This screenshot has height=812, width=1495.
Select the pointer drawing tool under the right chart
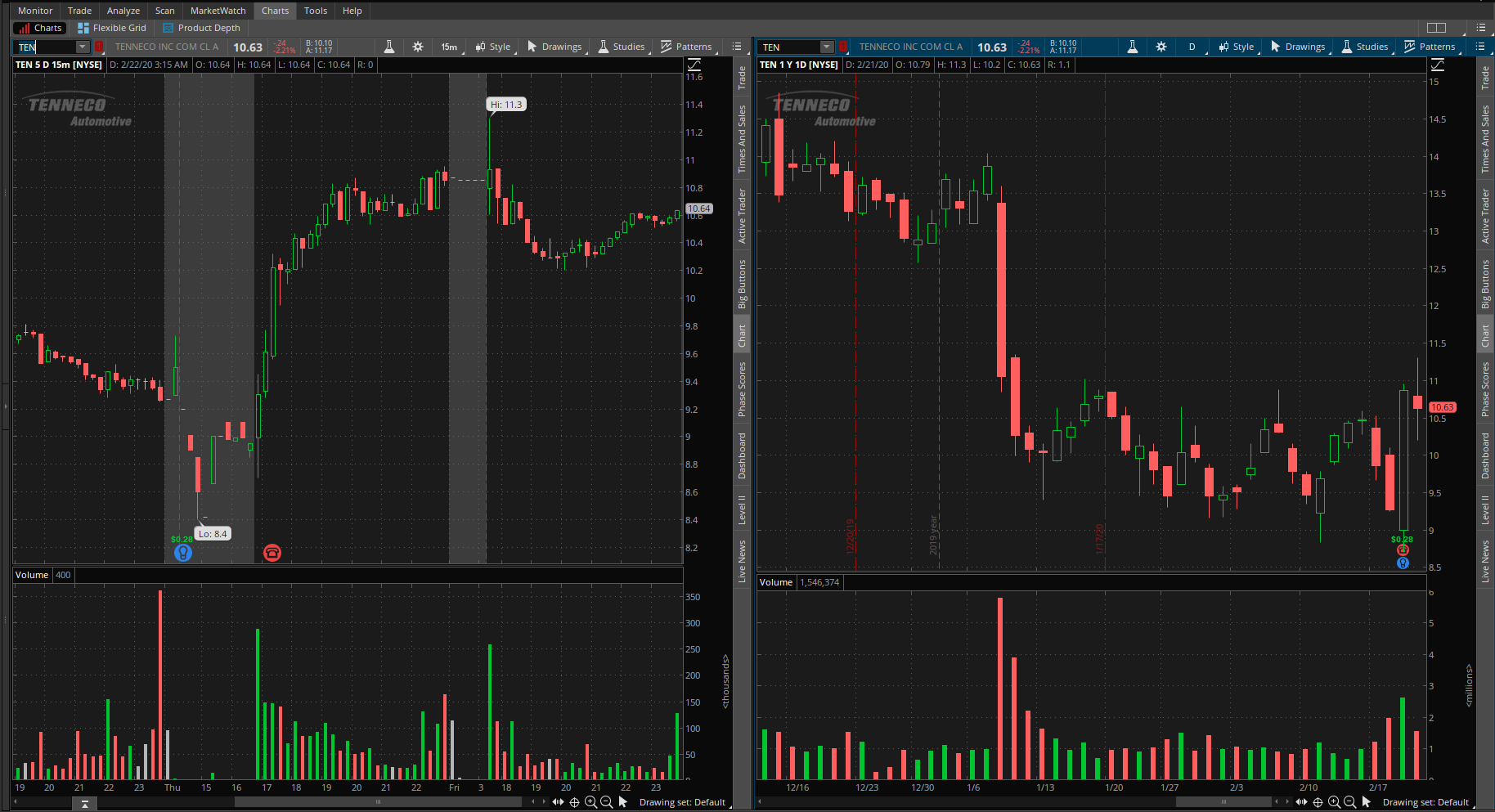1366,802
